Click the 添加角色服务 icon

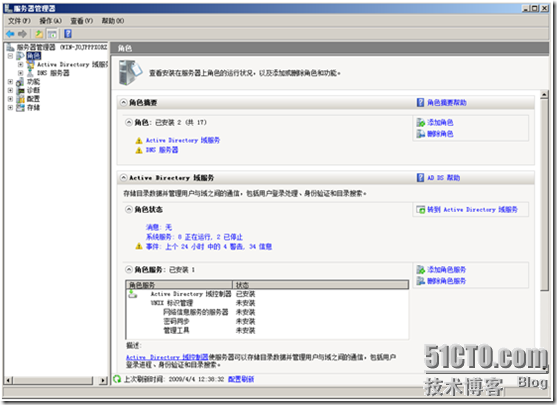[x=421, y=270]
